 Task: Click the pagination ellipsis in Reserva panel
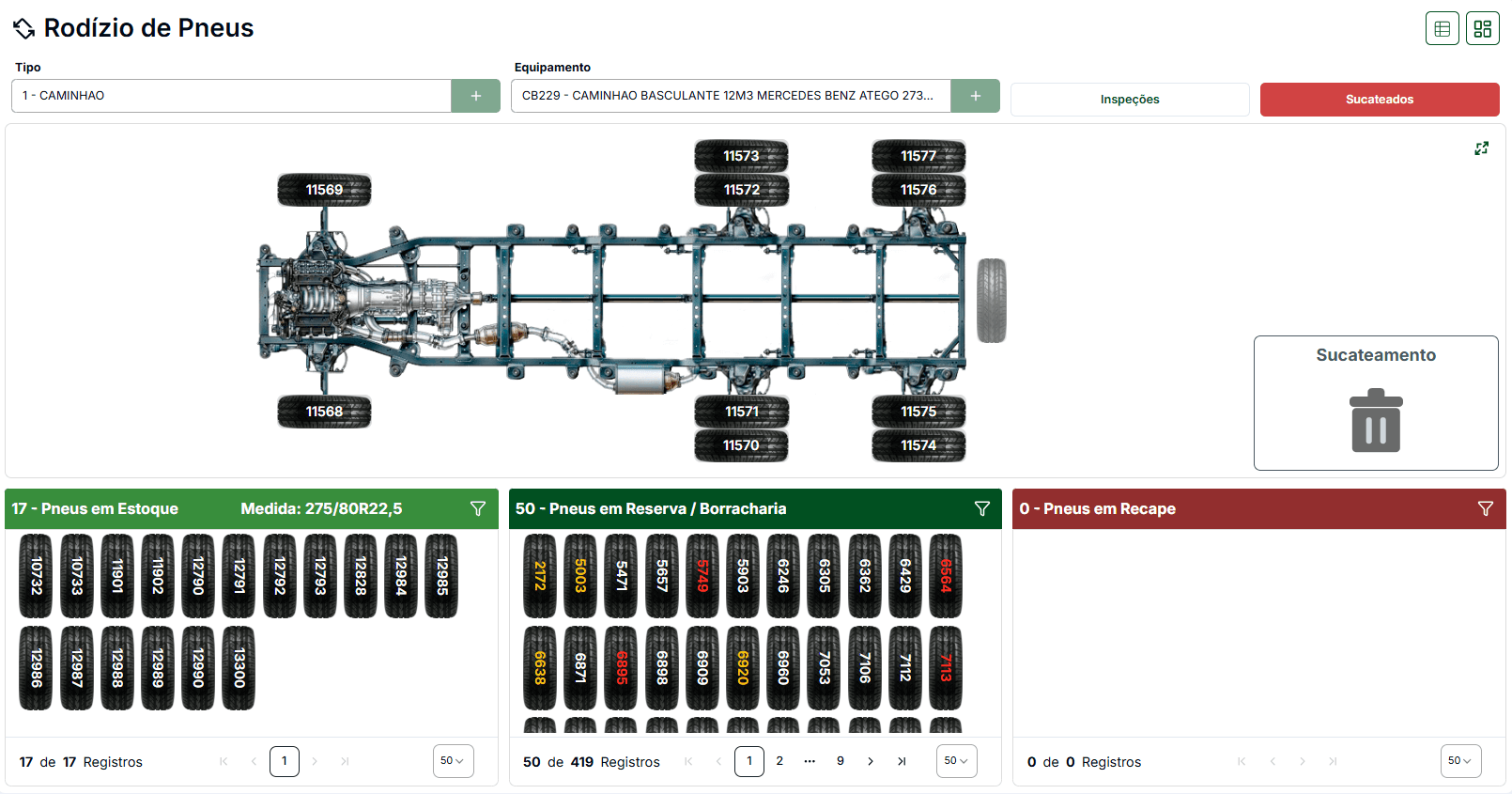(810, 761)
